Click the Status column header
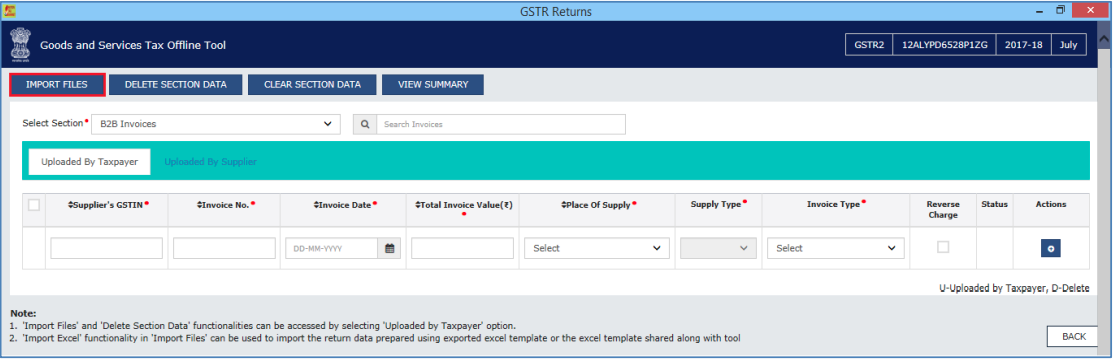 (994, 204)
